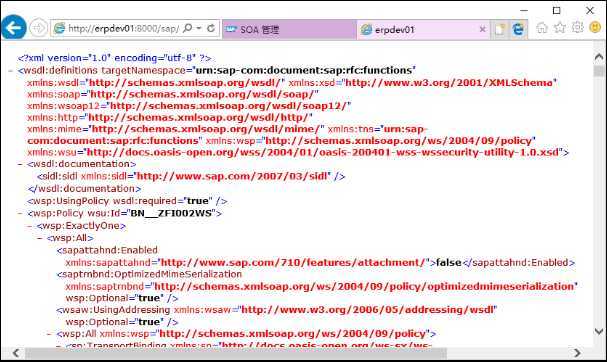Click the Edge browser icon button
This screenshot has height=362, width=607.
pyautogui.click(x=518, y=29)
